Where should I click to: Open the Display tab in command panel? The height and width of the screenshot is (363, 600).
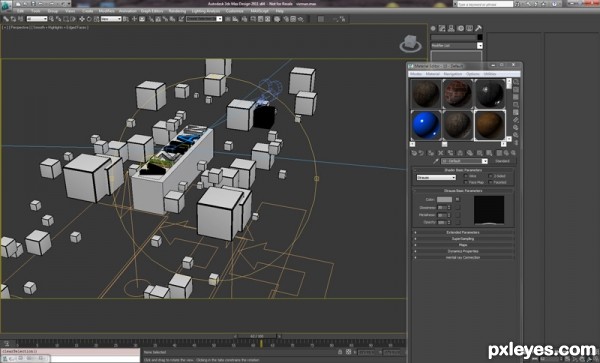469,28
